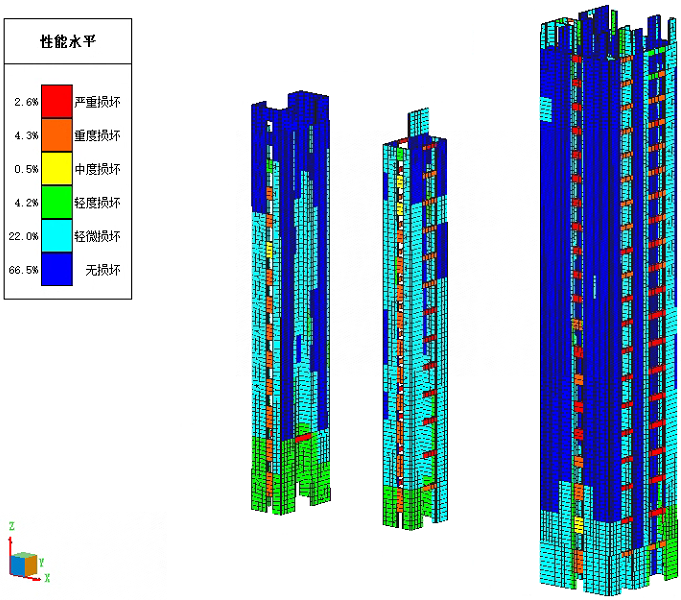
Task: Click the green 轻度损坏 color swatch
Action: (56, 203)
